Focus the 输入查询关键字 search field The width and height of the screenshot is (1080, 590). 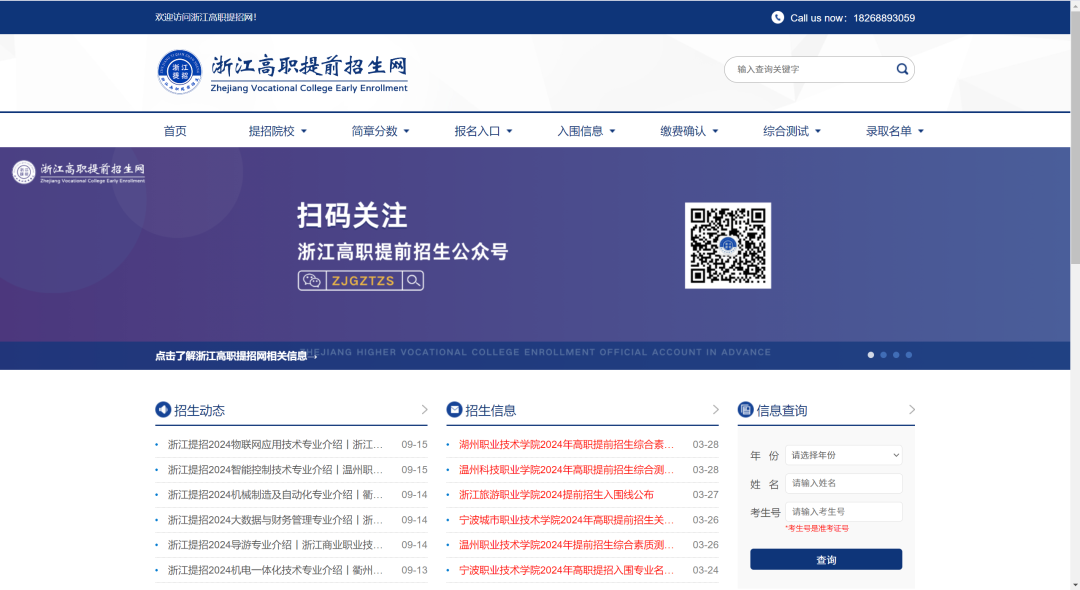pos(813,69)
